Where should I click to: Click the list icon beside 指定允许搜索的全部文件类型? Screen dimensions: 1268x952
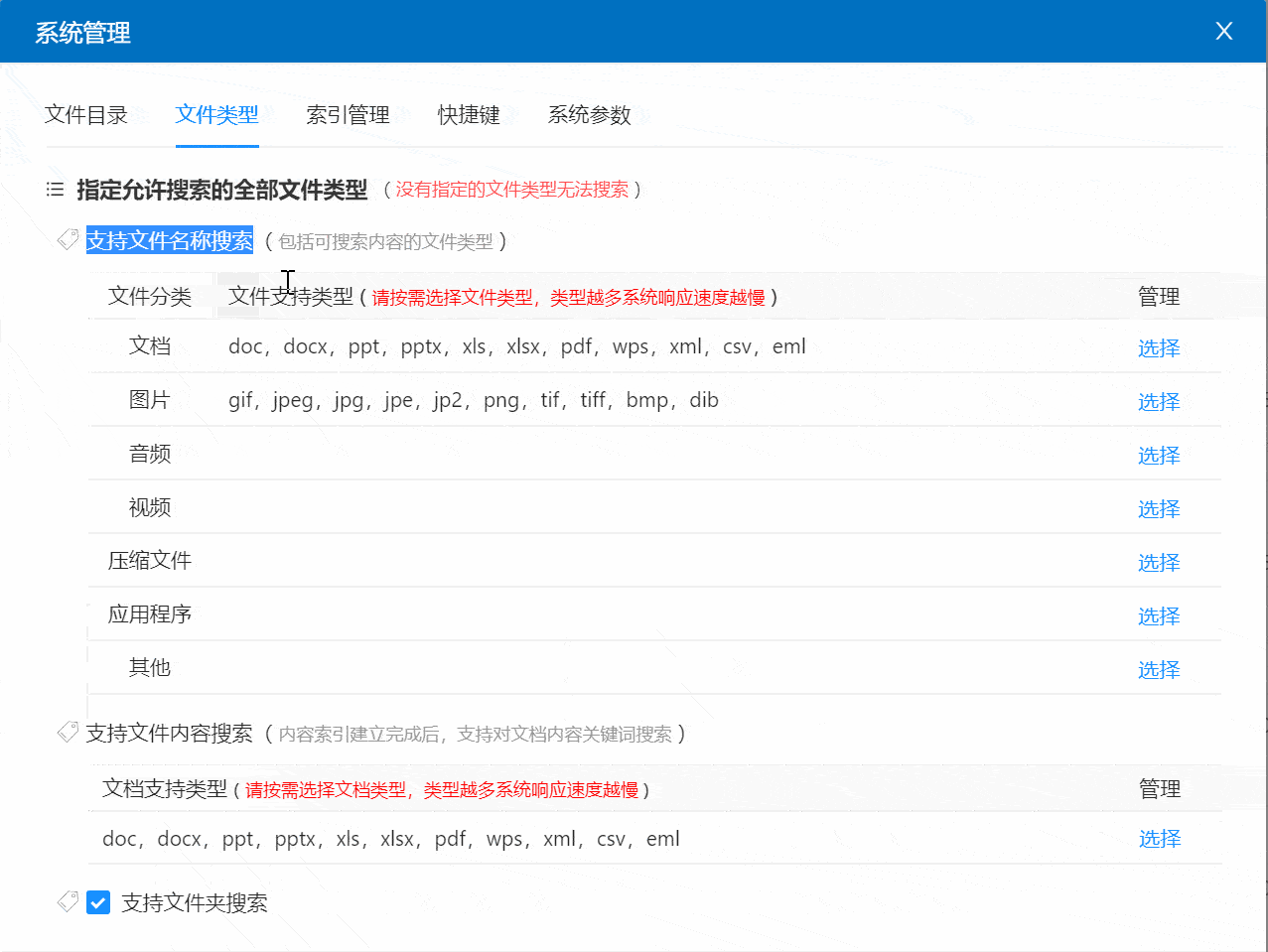coord(56,190)
